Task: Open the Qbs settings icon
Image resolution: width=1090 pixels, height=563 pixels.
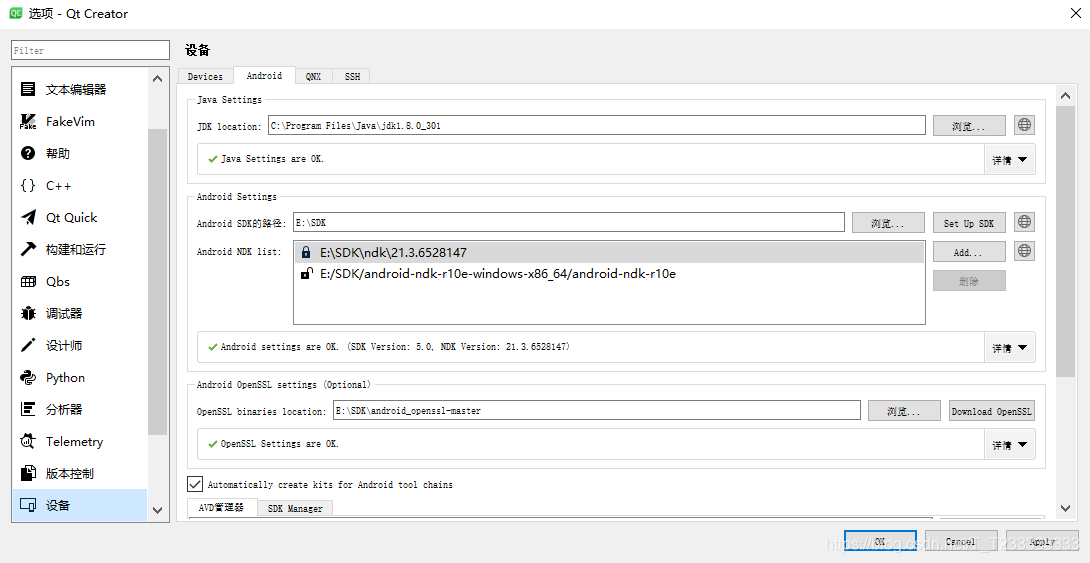Action: [x=28, y=282]
